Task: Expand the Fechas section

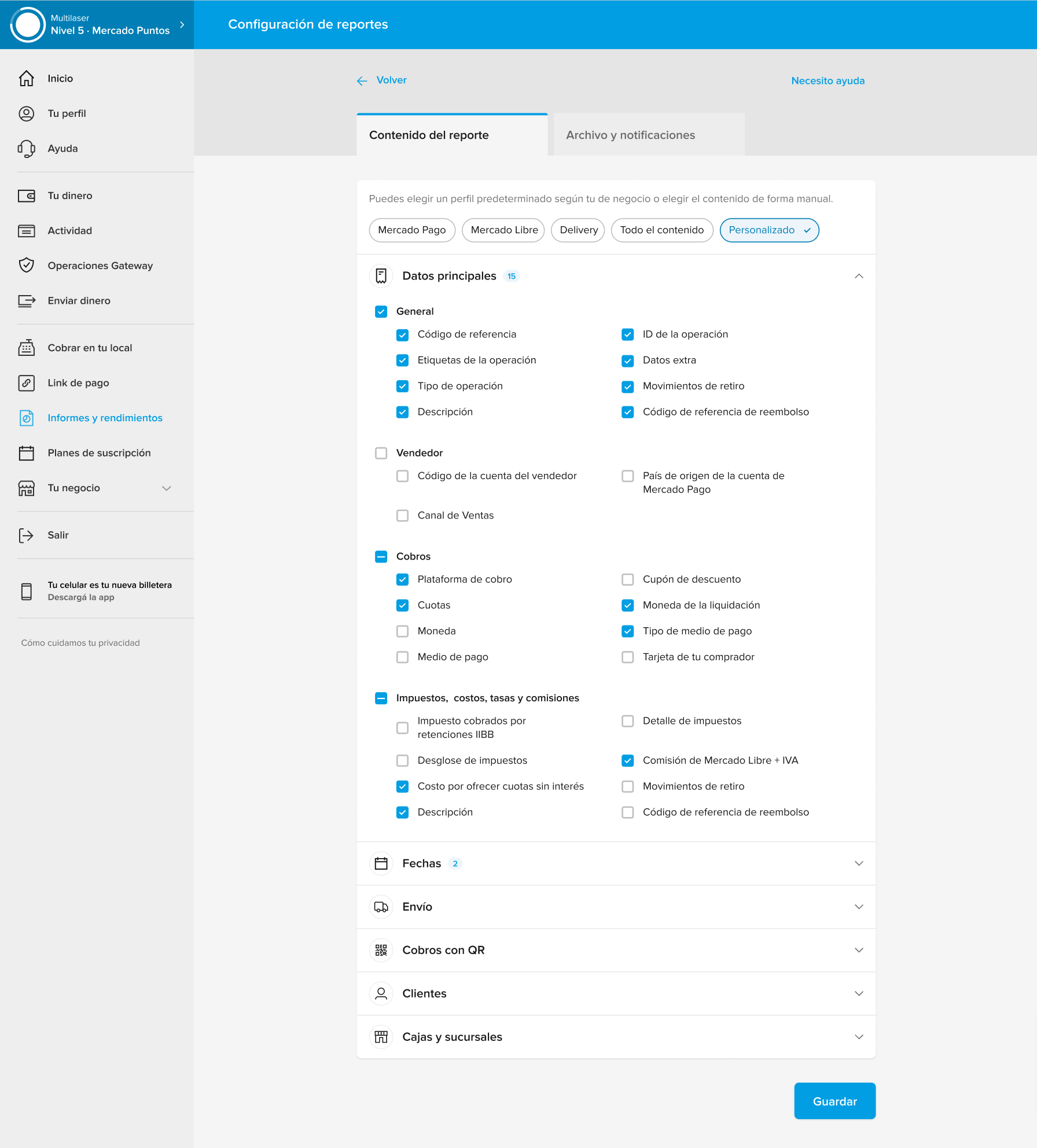Action: click(859, 863)
